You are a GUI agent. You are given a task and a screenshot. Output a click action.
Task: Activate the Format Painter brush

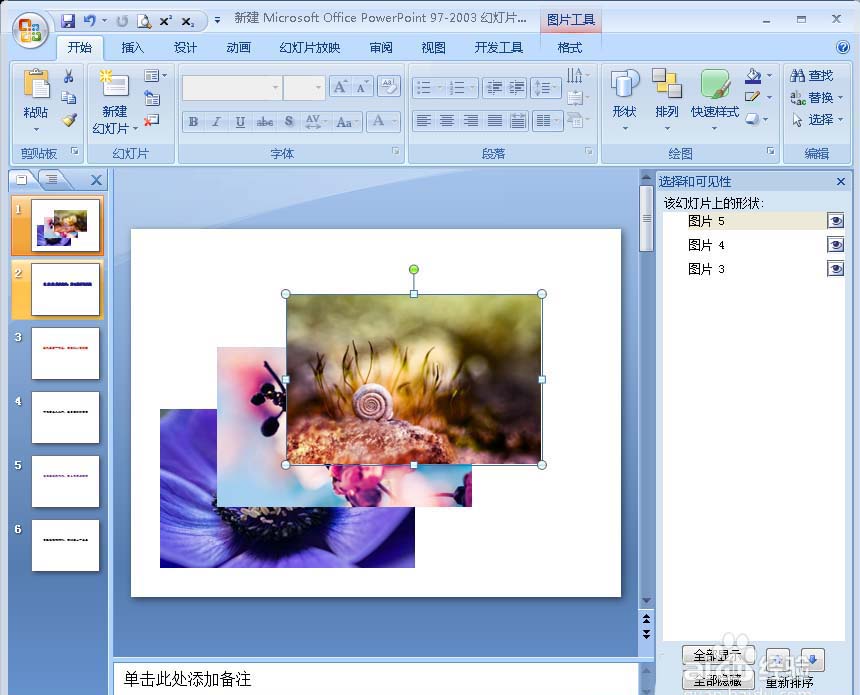(x=69, y=120)
